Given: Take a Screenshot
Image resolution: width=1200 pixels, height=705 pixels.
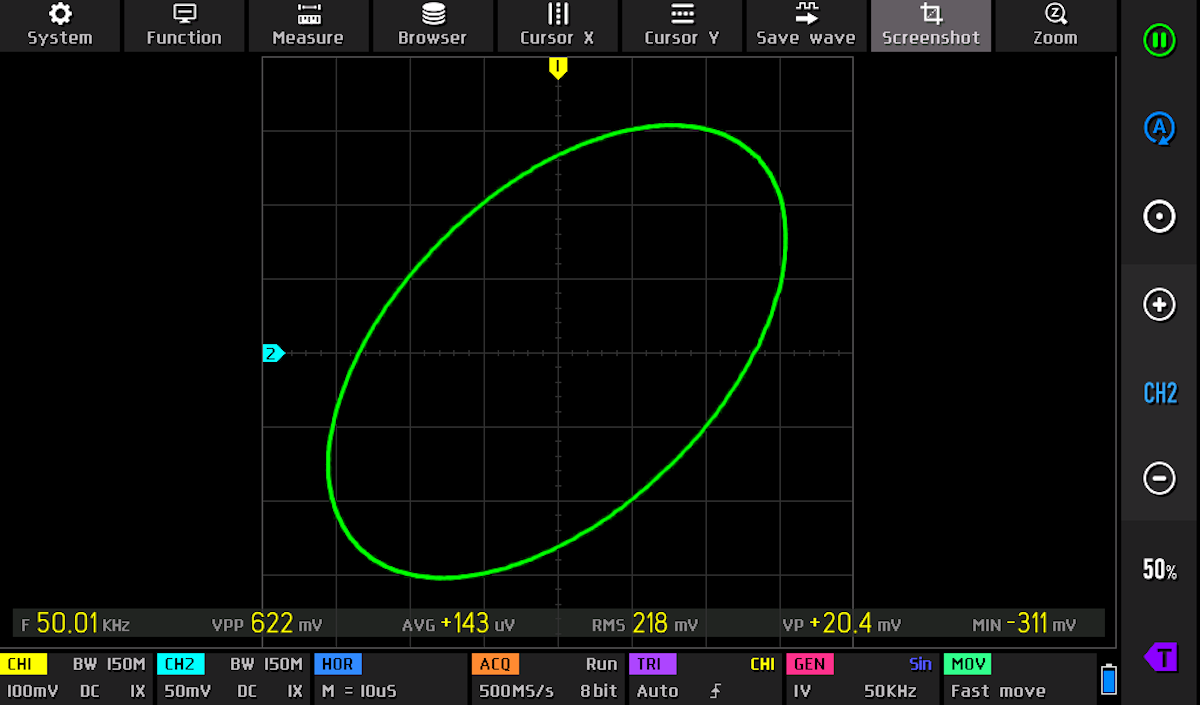Looking at the screenshot, I should [931, 26].
